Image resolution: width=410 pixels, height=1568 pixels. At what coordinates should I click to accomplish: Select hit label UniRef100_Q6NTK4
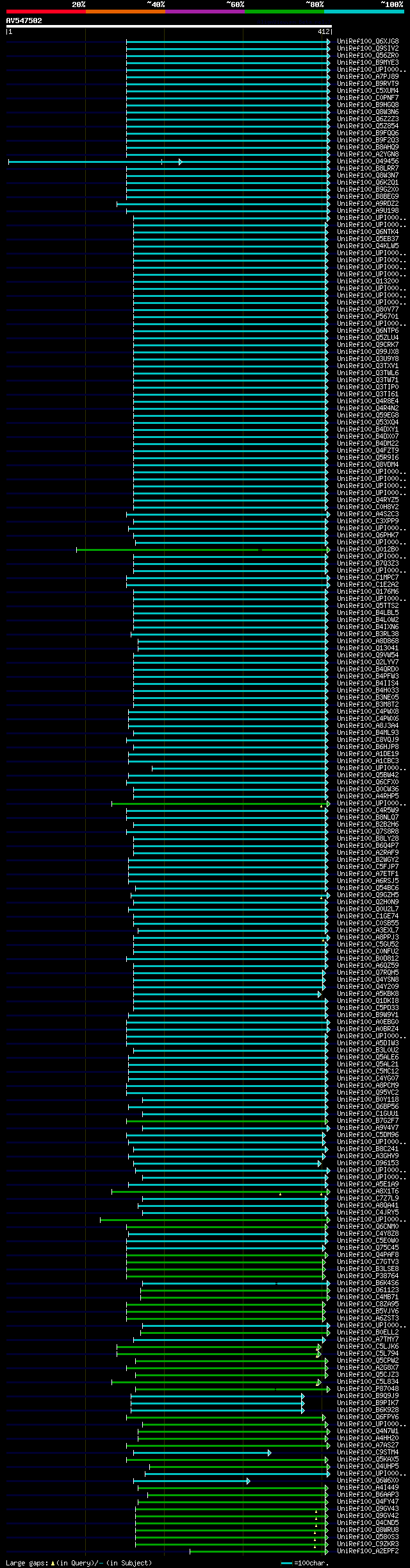pos(368,232)
